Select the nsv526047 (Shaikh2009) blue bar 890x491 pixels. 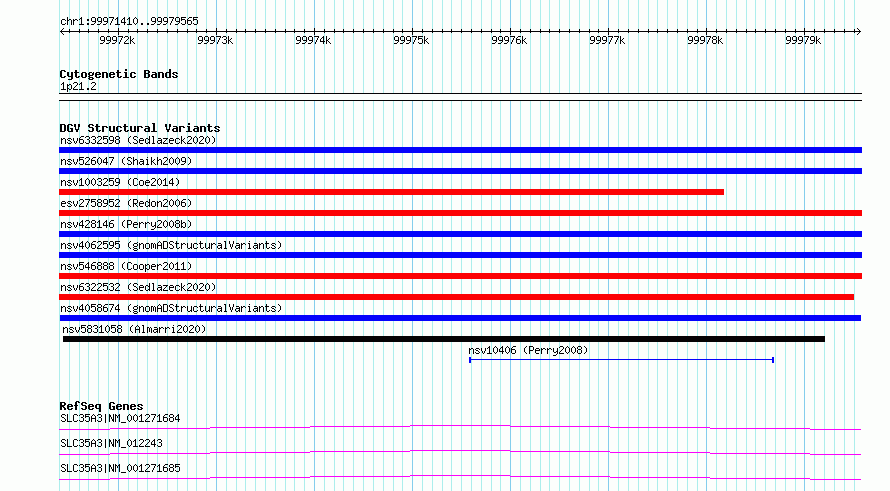point(460,171)
